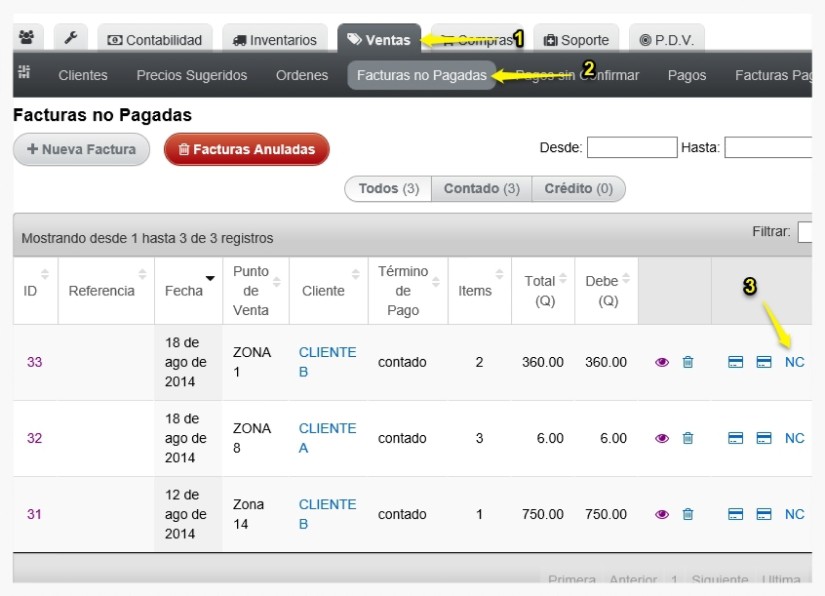This screenshot has width=825, height=596.
Task: Sort table by Punto de Venta column
Action: coord(256,290)
